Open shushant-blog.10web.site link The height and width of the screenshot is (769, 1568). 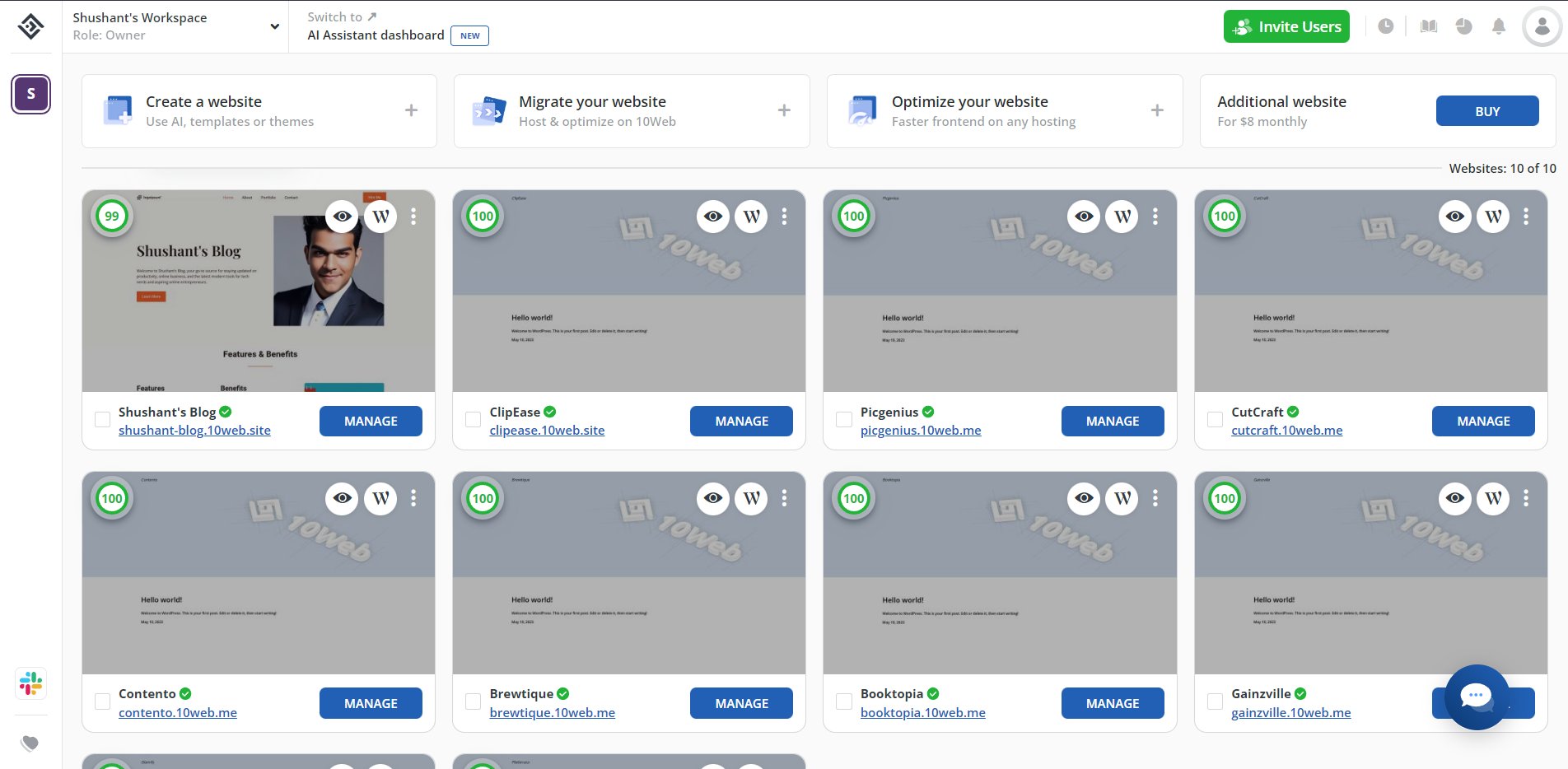194,431
